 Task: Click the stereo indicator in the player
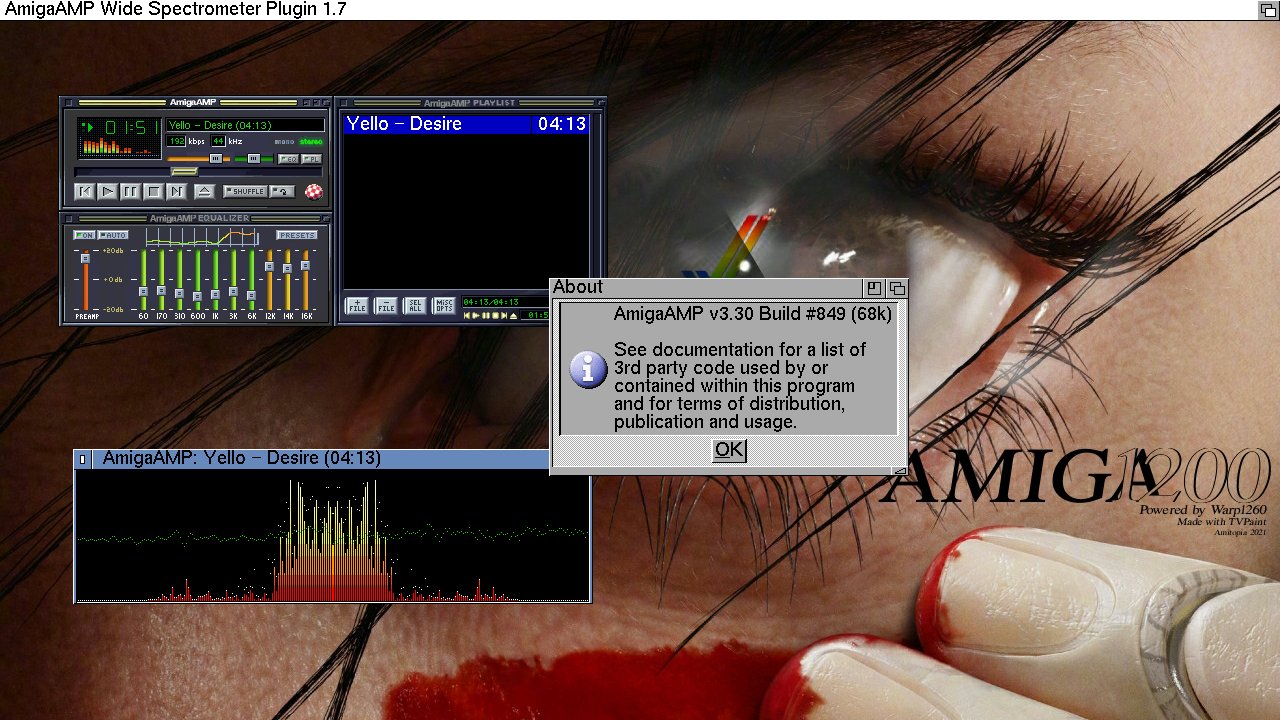click(x=311, y=142)
